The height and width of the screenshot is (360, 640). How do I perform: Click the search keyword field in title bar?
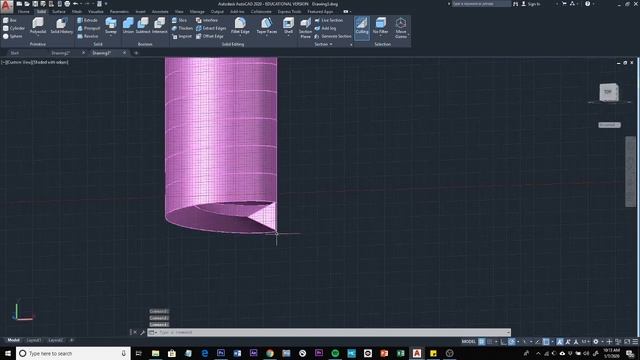tap(482, 4)
